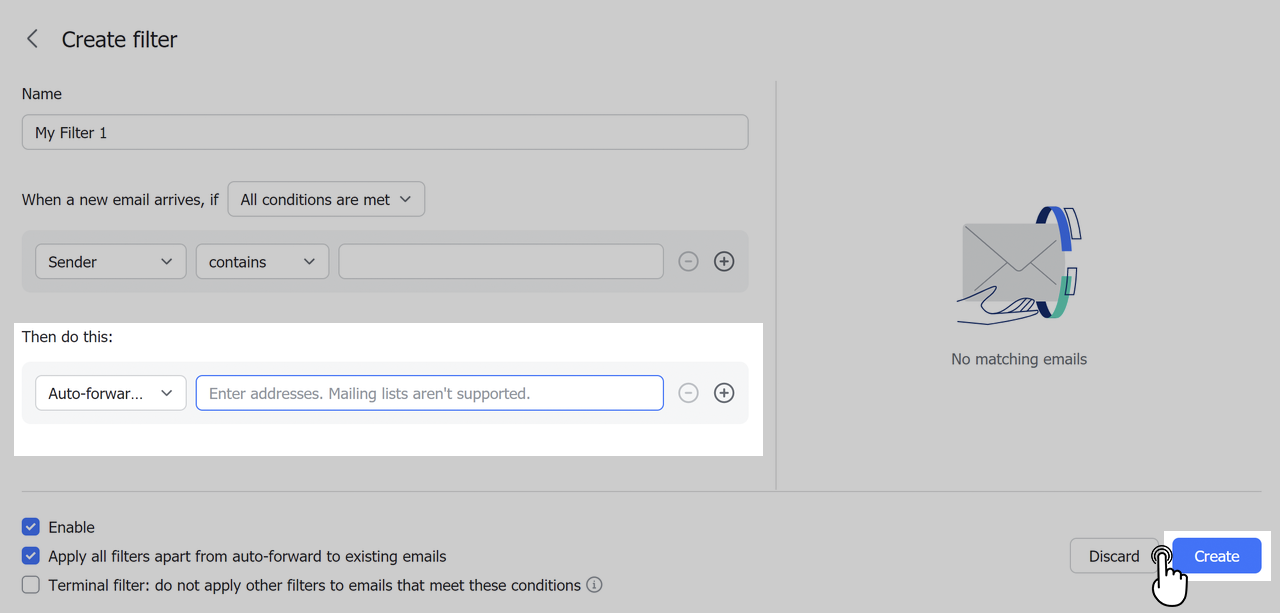Screen dimensions: 1280x613
Task: Open the Sender field dropdown
Action: coord(110,261)
